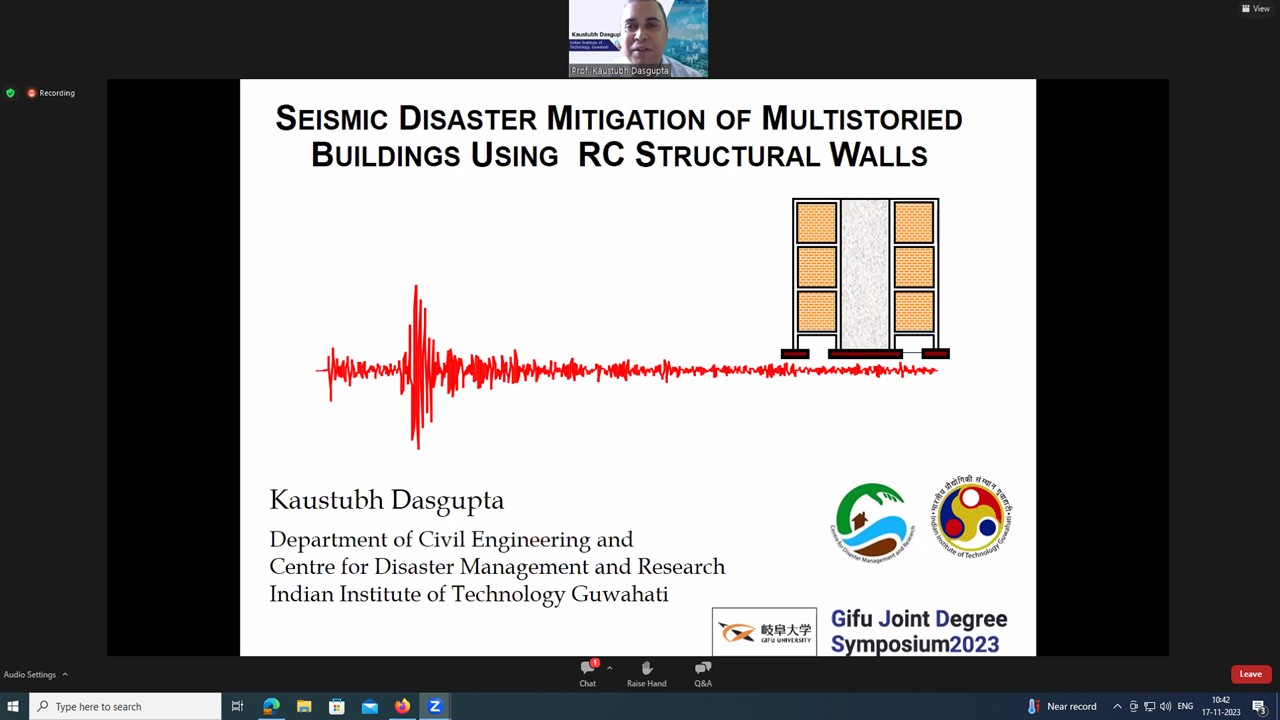Open Near record weather widget
Image resolution: width=1280 pixels, height=720 pixels.
1062,706
